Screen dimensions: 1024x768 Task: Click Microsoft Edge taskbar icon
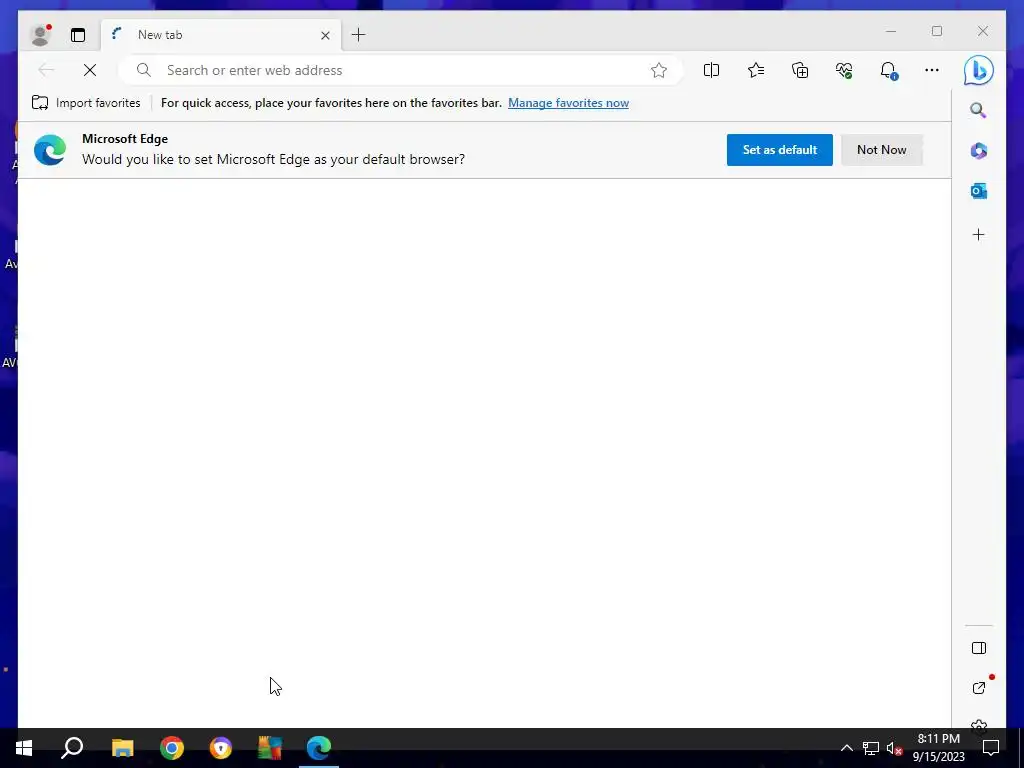tap(319, 748)
